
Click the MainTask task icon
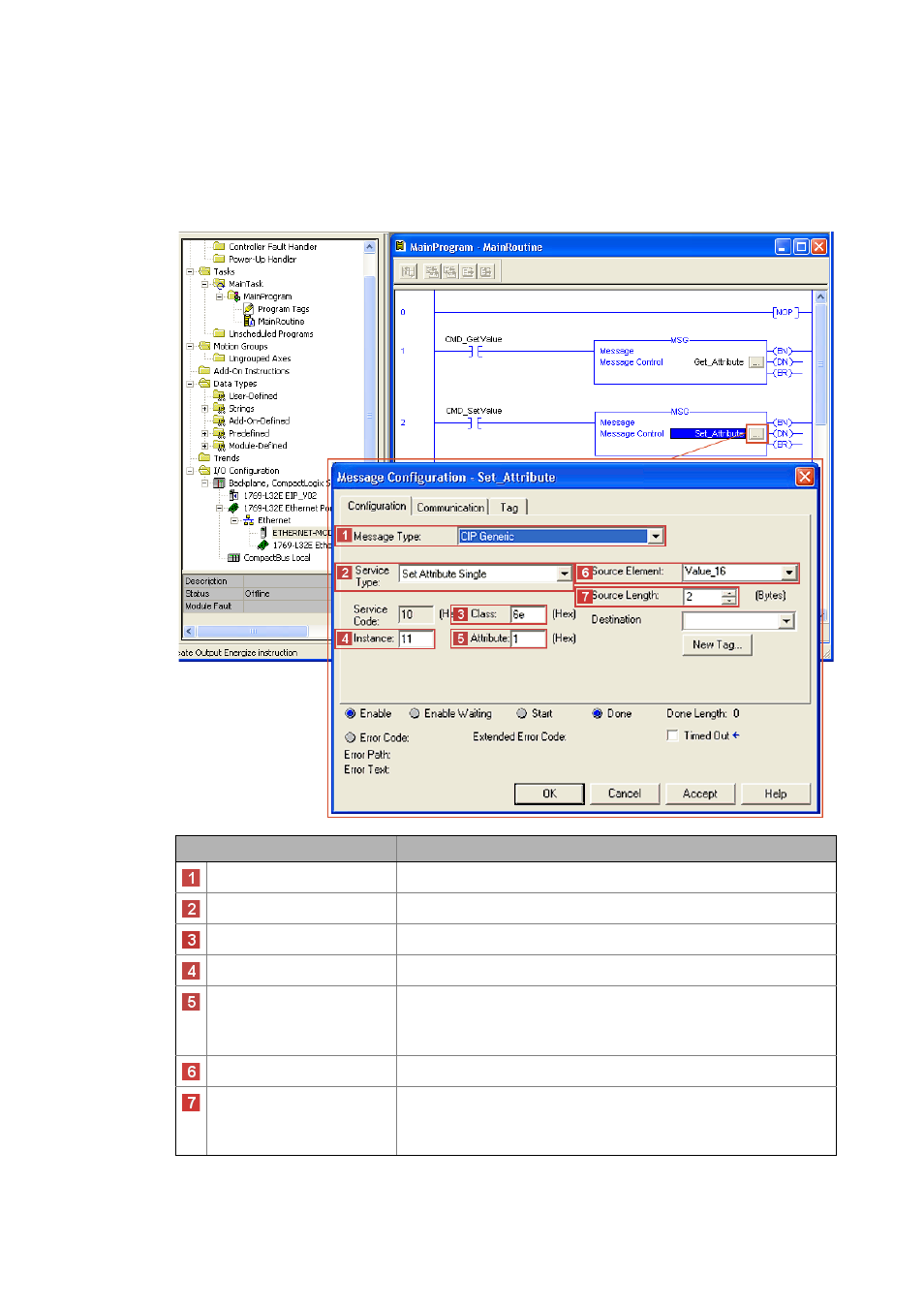219,284
